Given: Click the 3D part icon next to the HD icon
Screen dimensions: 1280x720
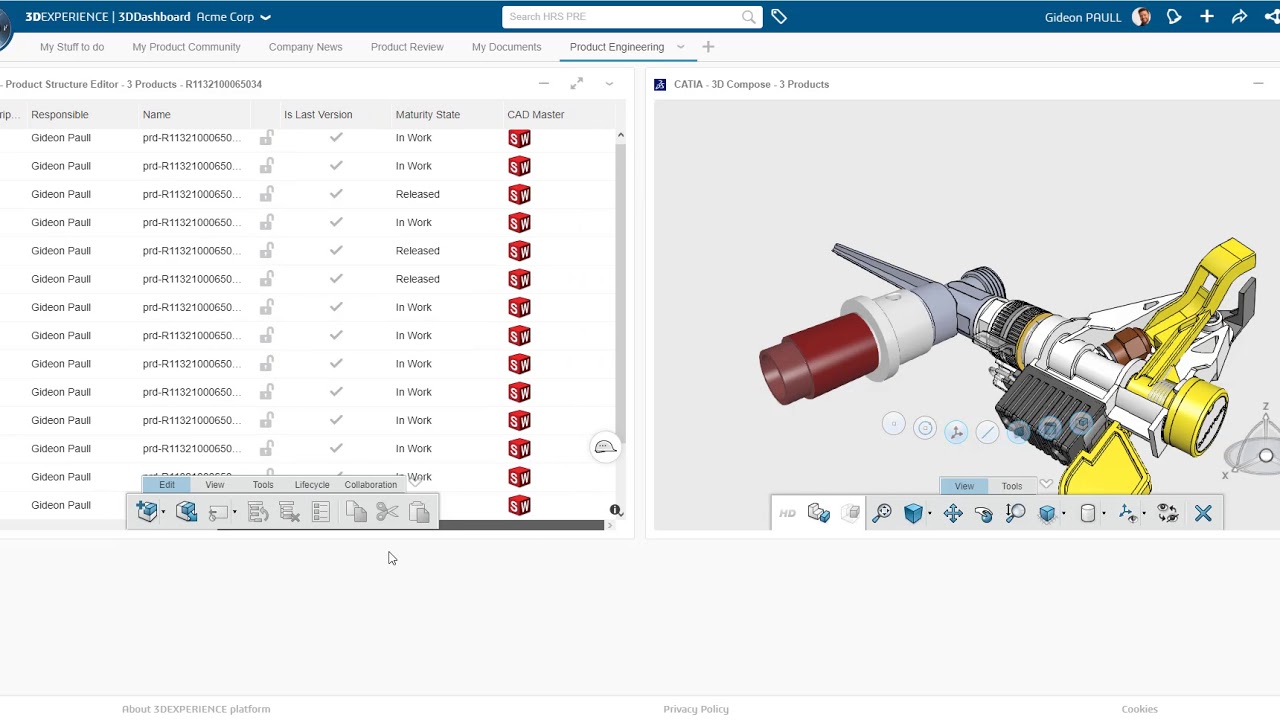Looking at the screenshot, I should 819,513.
